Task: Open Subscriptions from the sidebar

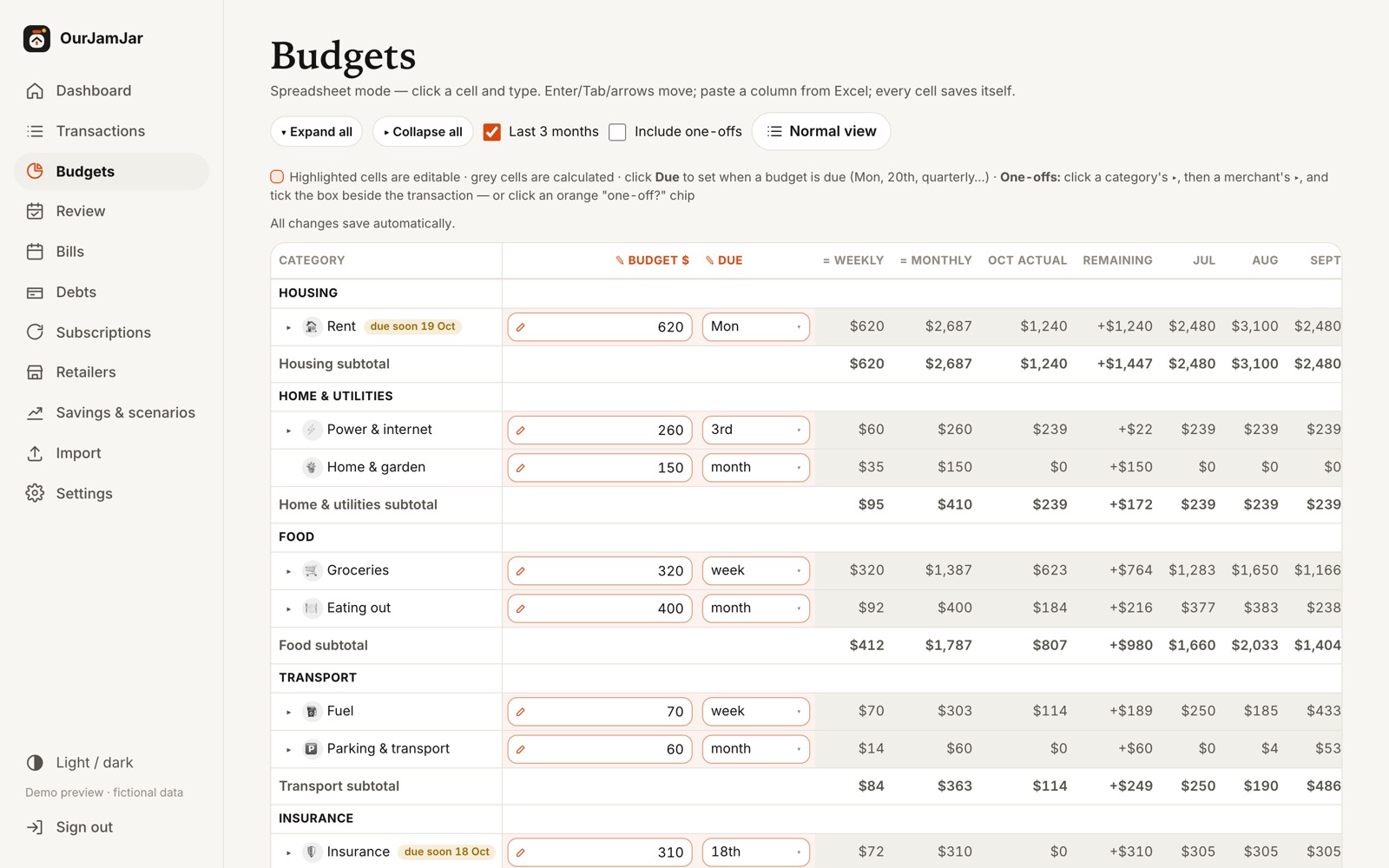Action: [111, 332]
